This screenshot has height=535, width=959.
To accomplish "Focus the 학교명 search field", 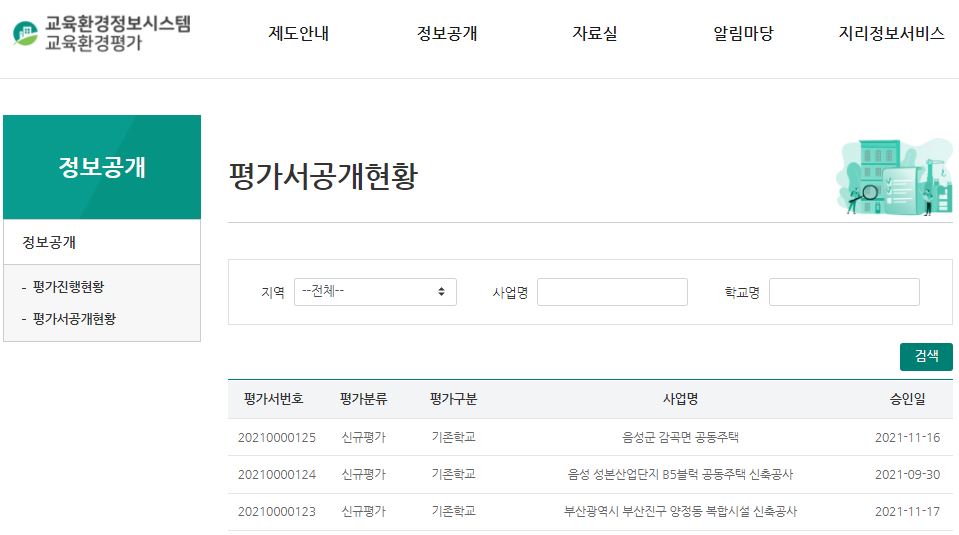I will tap(844, 292).
